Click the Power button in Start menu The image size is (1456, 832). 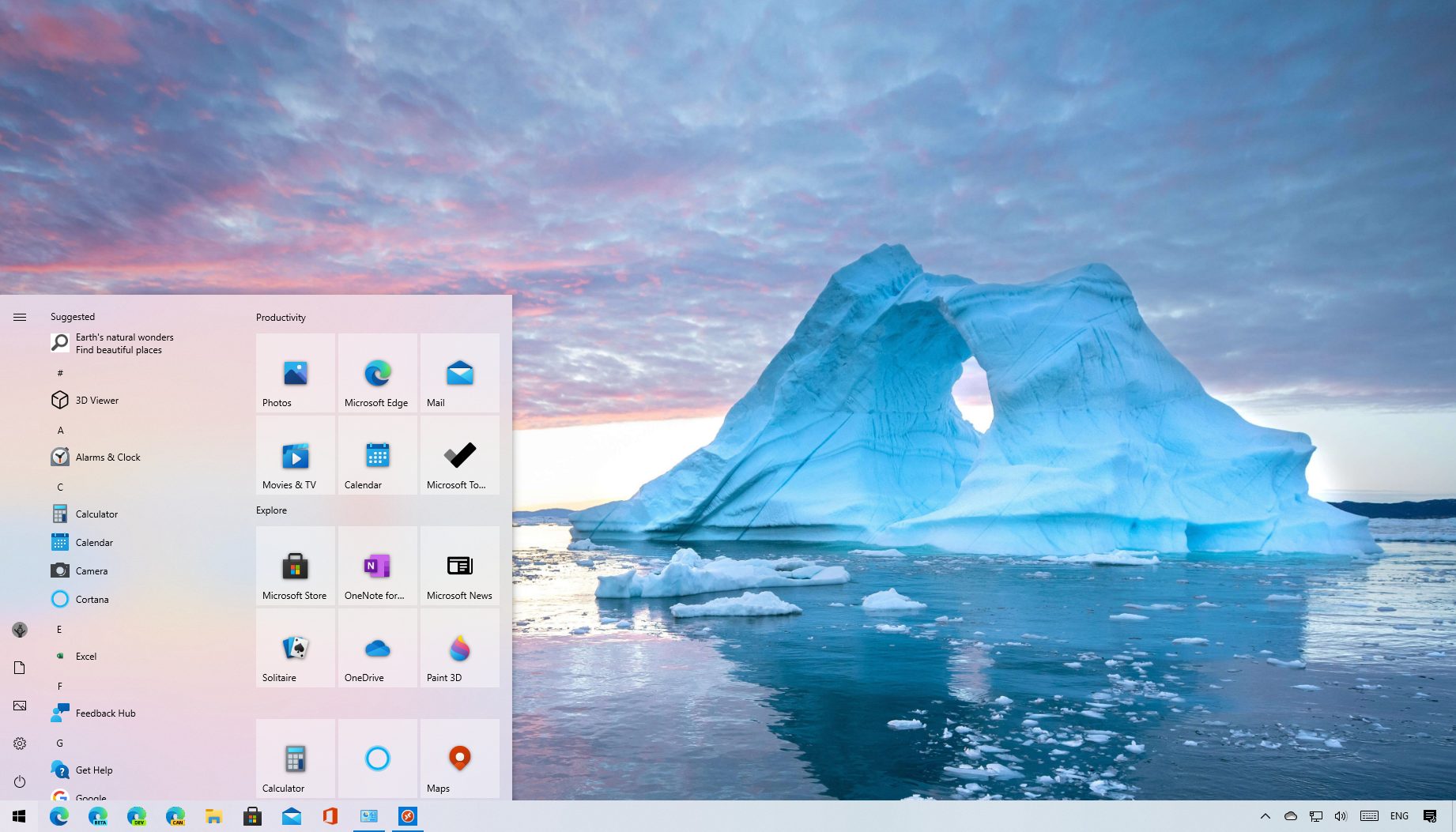(x=19, y=782)
